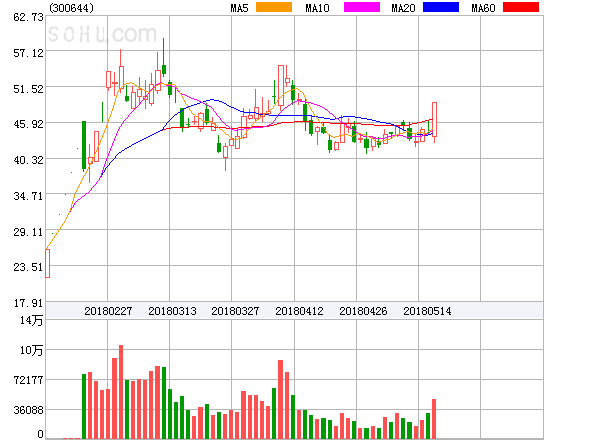Click the 45.92 price axis label
Screen dimensions: 600x440
tap(28, 124)
